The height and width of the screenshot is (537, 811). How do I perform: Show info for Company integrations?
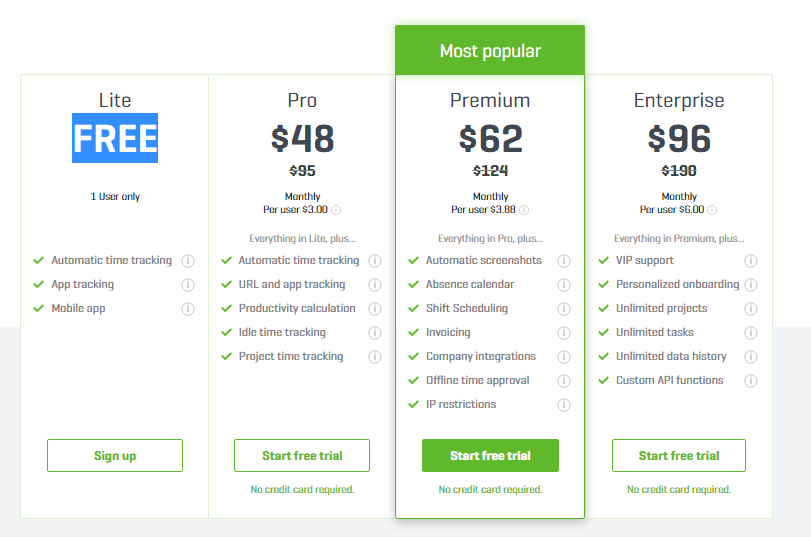564,356
